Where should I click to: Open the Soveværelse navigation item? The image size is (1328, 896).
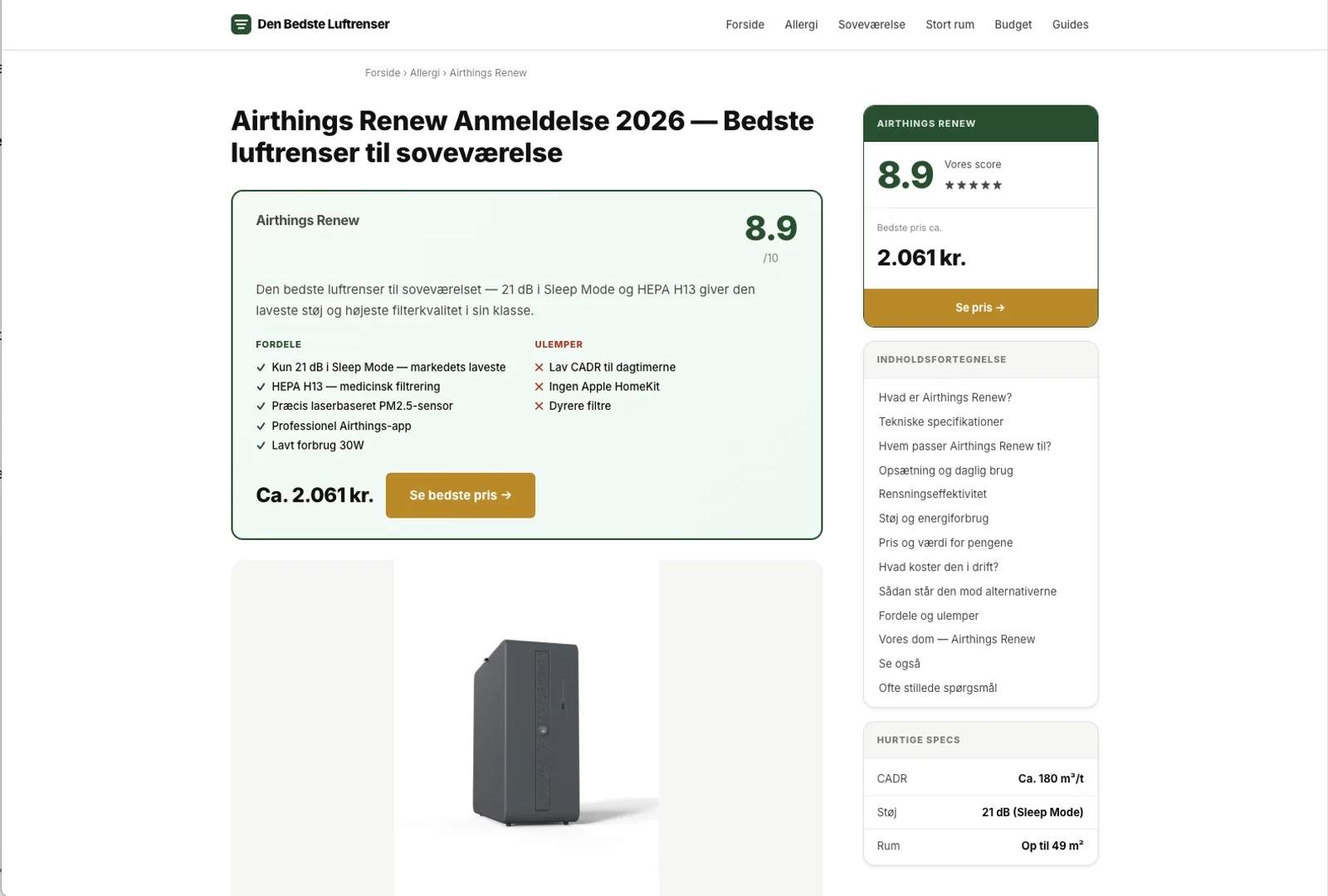coord(871,25)
